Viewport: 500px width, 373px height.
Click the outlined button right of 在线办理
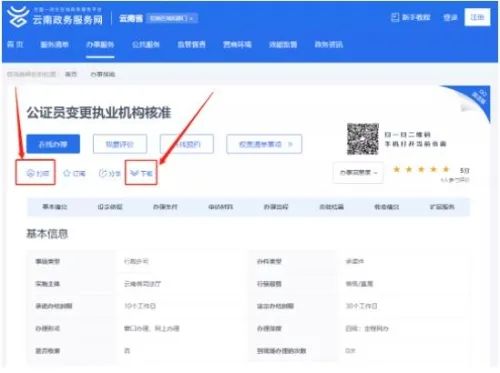coord(120,144)
